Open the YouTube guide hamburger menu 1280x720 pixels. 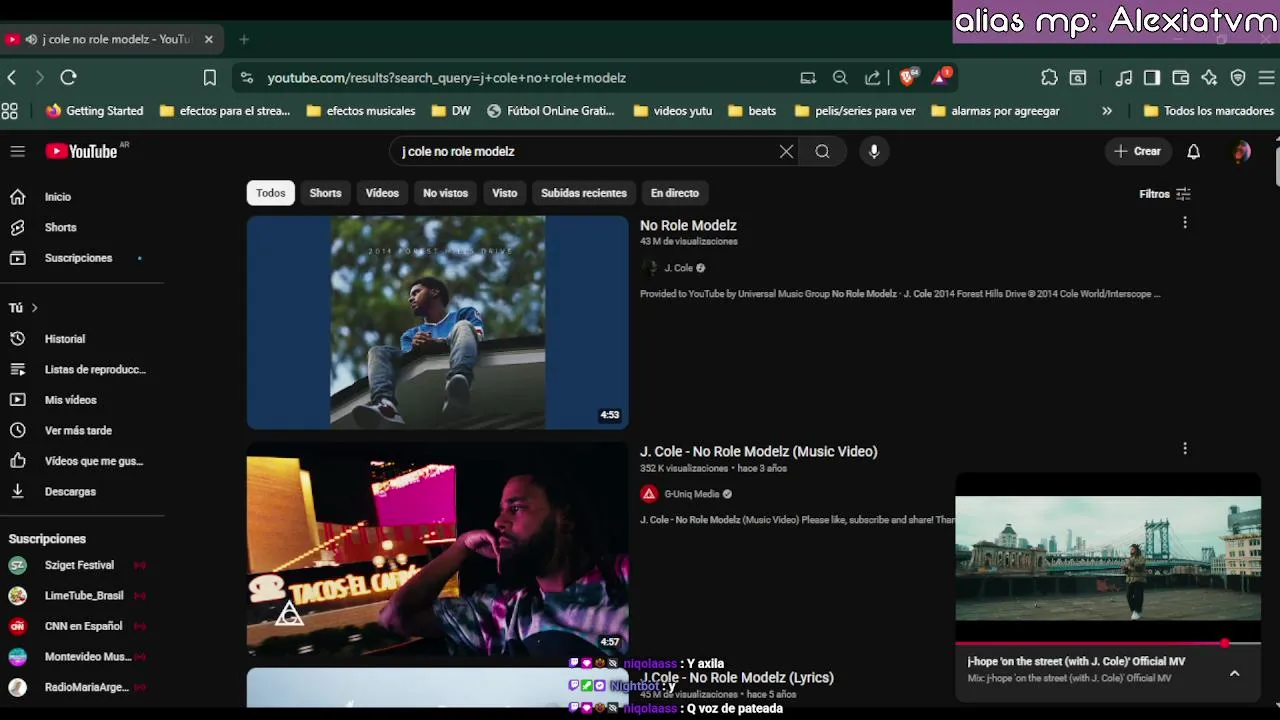[17, 151]
